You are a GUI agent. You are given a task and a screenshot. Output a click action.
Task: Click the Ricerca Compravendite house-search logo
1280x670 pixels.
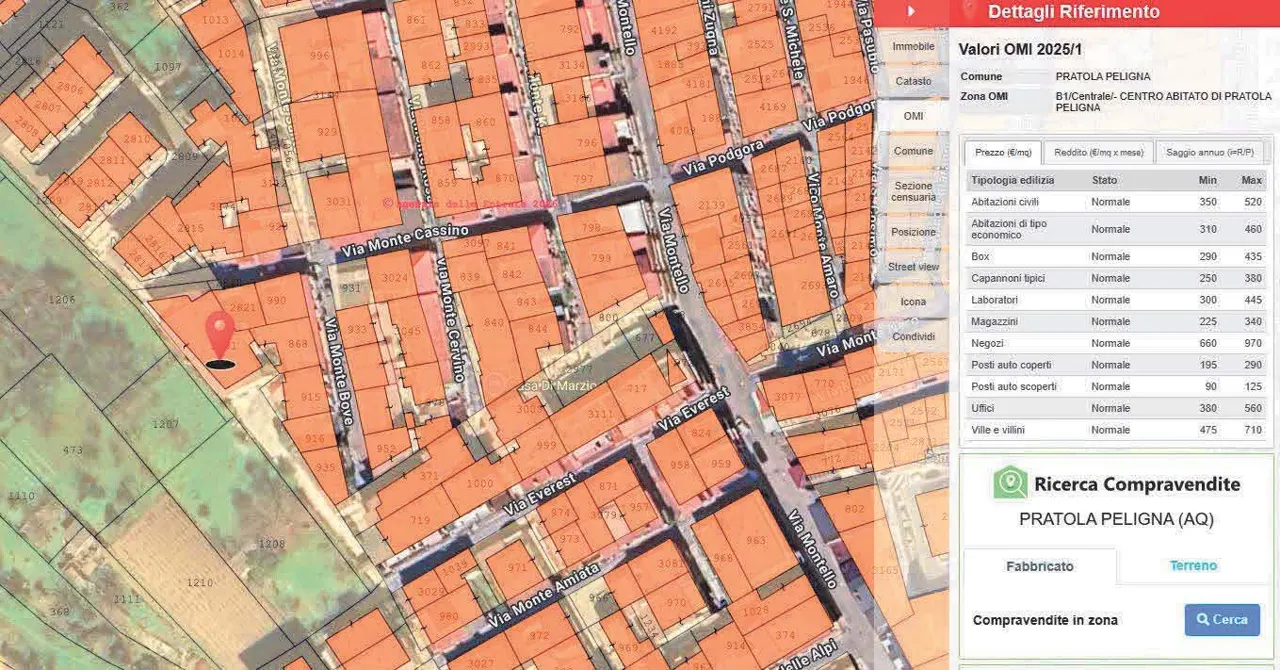pos(1010,483)
